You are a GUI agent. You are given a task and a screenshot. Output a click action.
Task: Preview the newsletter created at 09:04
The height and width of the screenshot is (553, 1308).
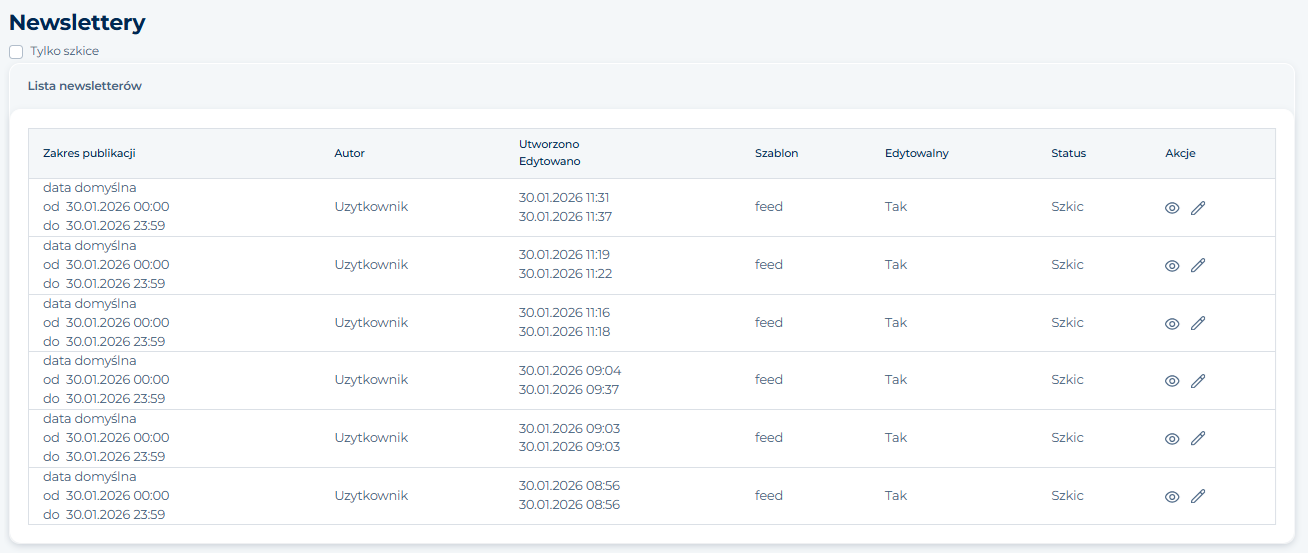point(1172,381)
